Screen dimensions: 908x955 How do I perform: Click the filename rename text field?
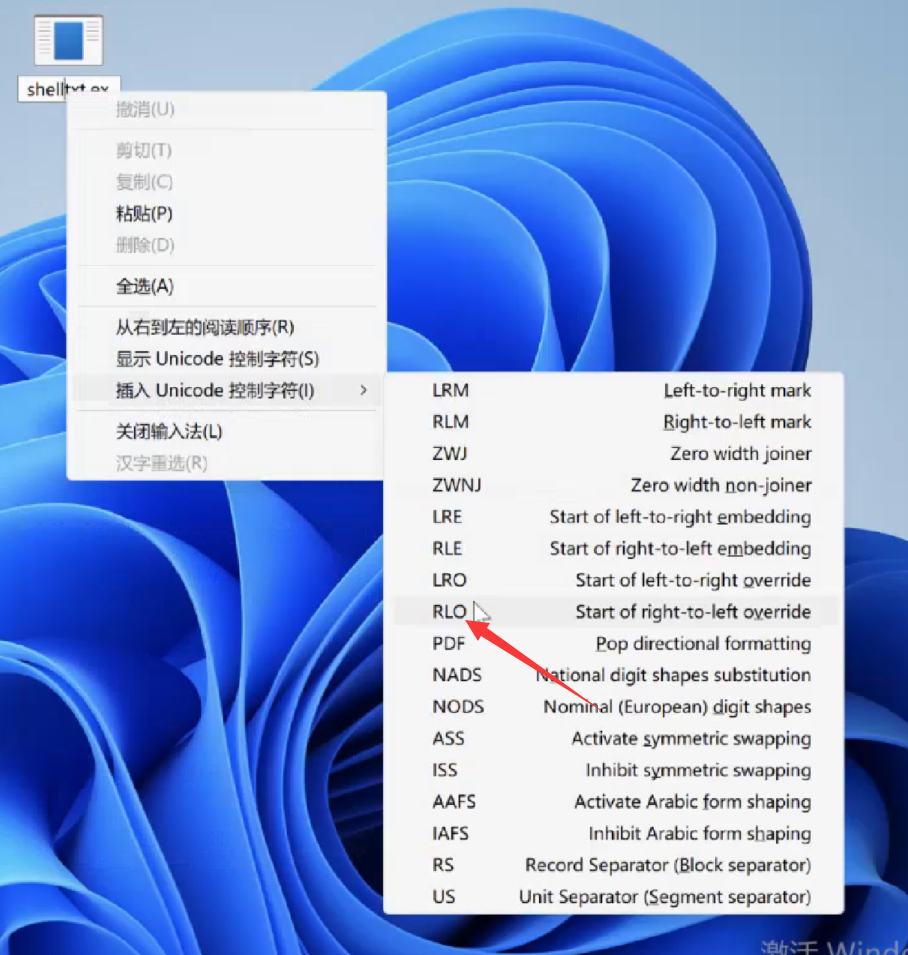(69, 89)
